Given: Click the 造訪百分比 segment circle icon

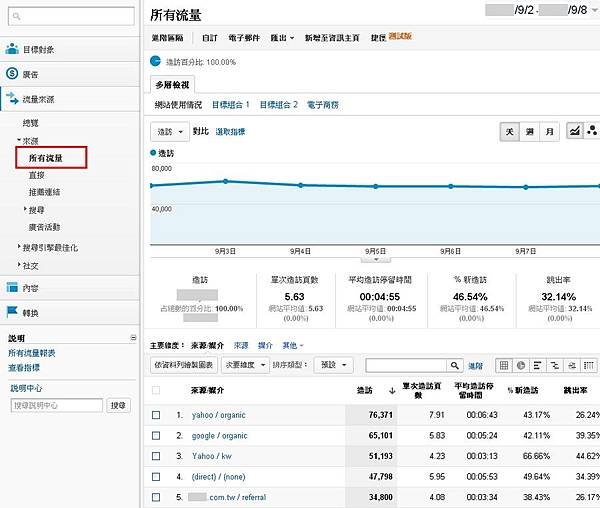Looking at the screenshot, I should coord(155,61).
